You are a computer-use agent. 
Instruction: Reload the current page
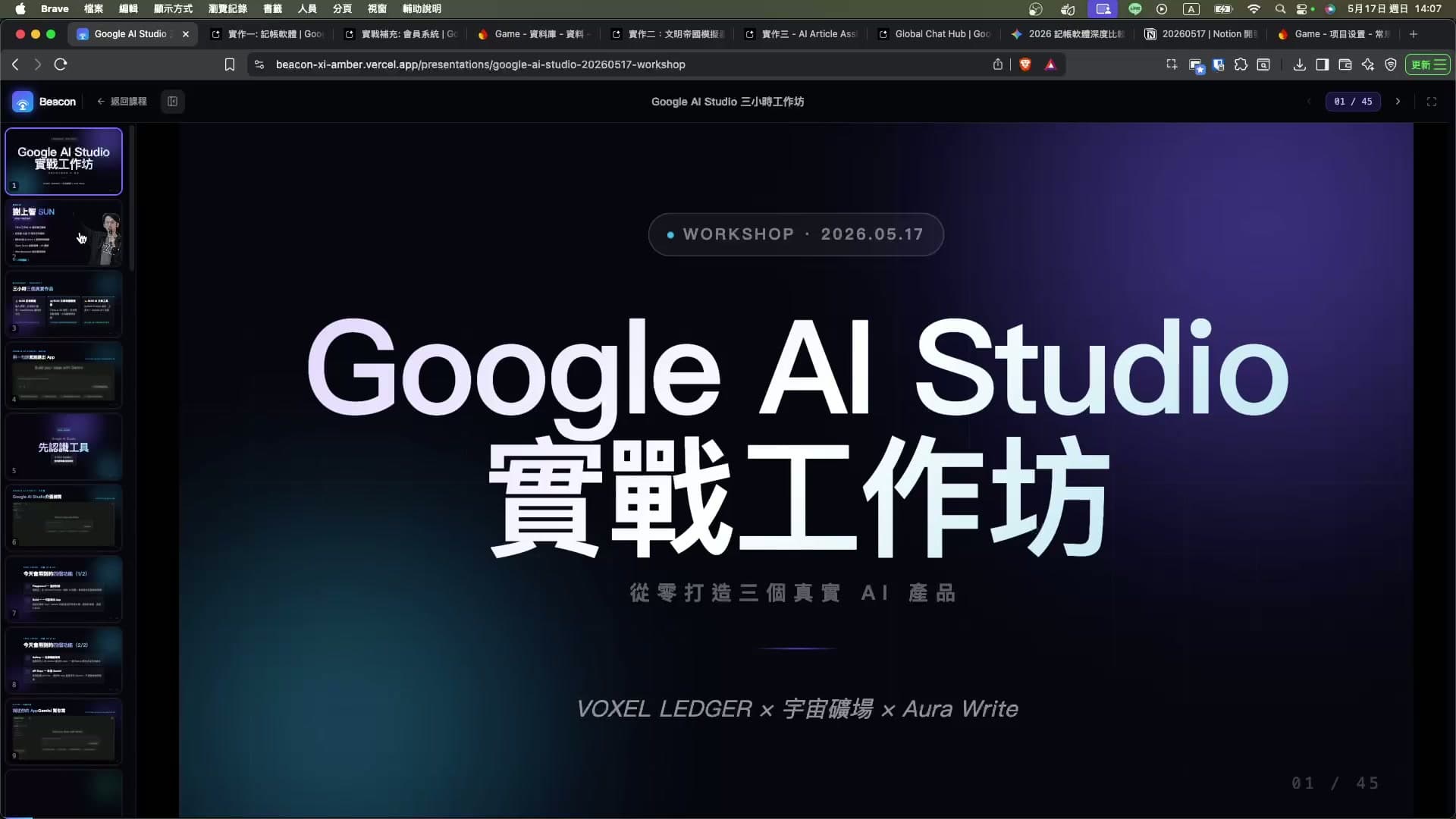coord(61,64)
